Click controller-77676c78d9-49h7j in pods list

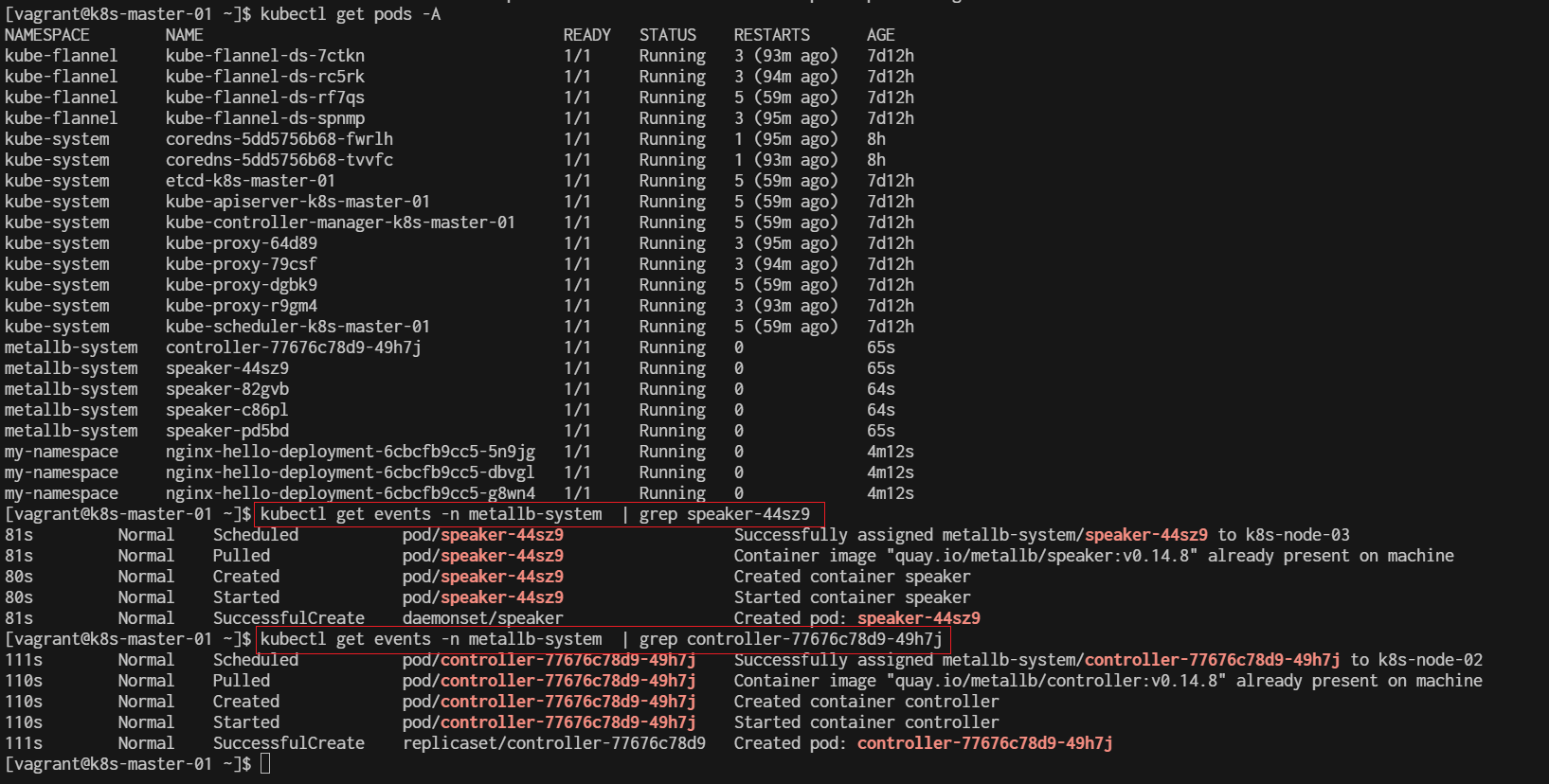(294, 347)
